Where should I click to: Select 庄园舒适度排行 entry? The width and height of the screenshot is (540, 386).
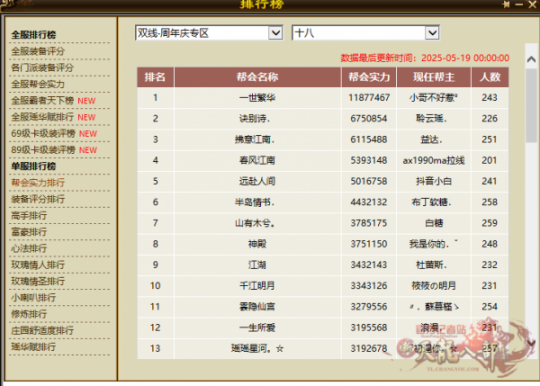click(42, 331)
